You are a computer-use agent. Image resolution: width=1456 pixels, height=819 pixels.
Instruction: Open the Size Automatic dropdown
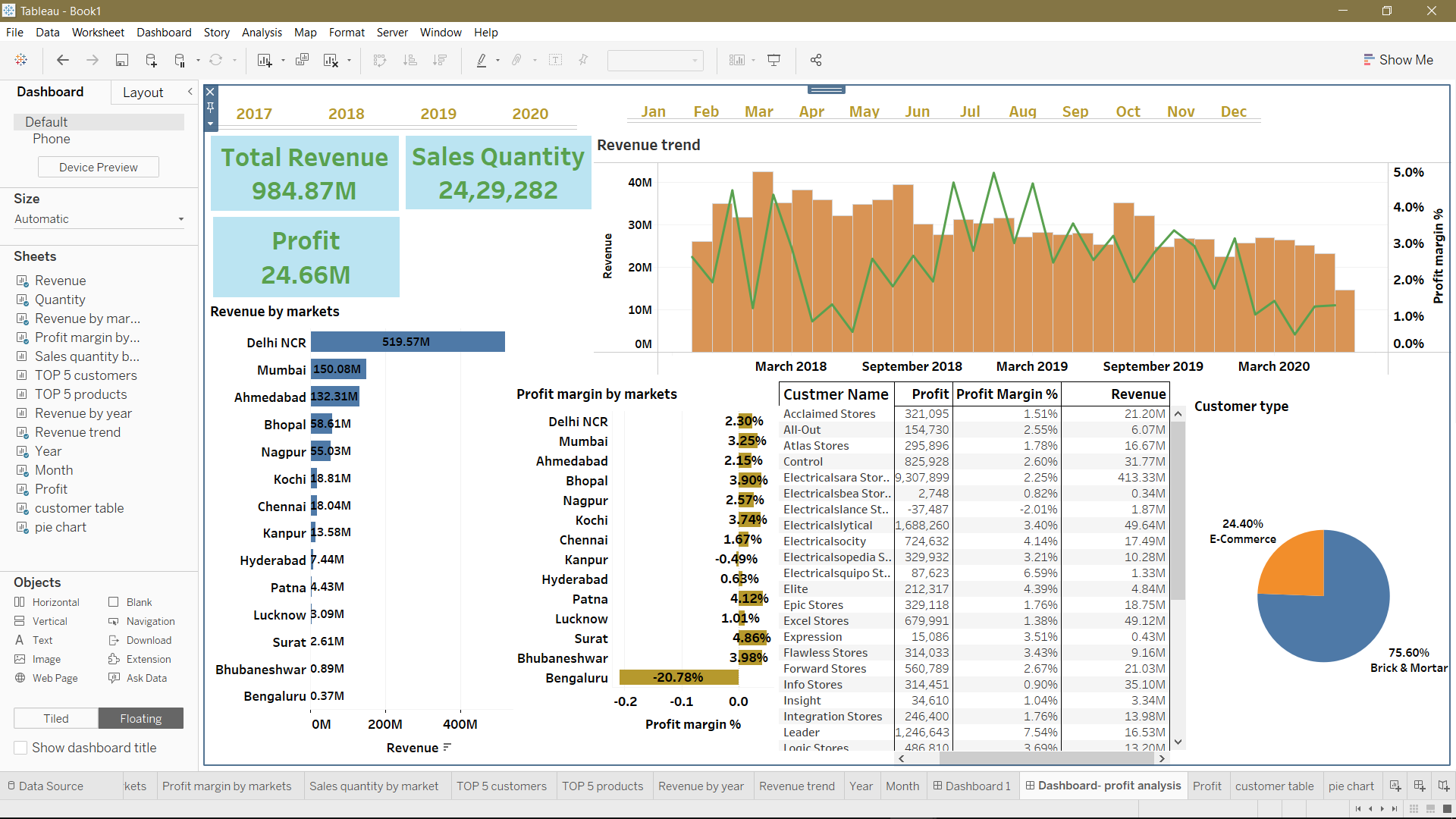pyautogui.click(x=99, y=219)
